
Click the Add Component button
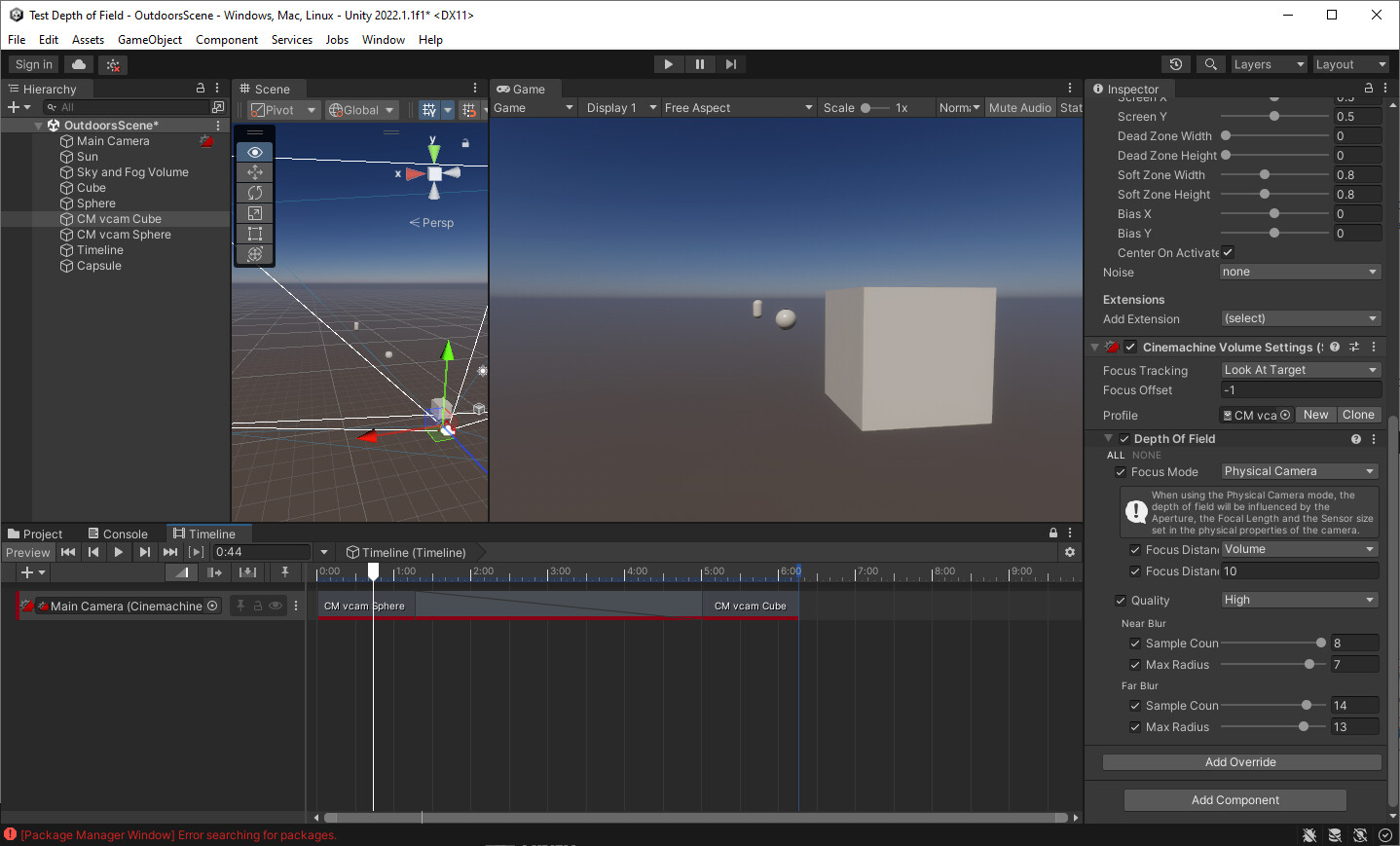pyautogui.click(x=1234, y=799)
